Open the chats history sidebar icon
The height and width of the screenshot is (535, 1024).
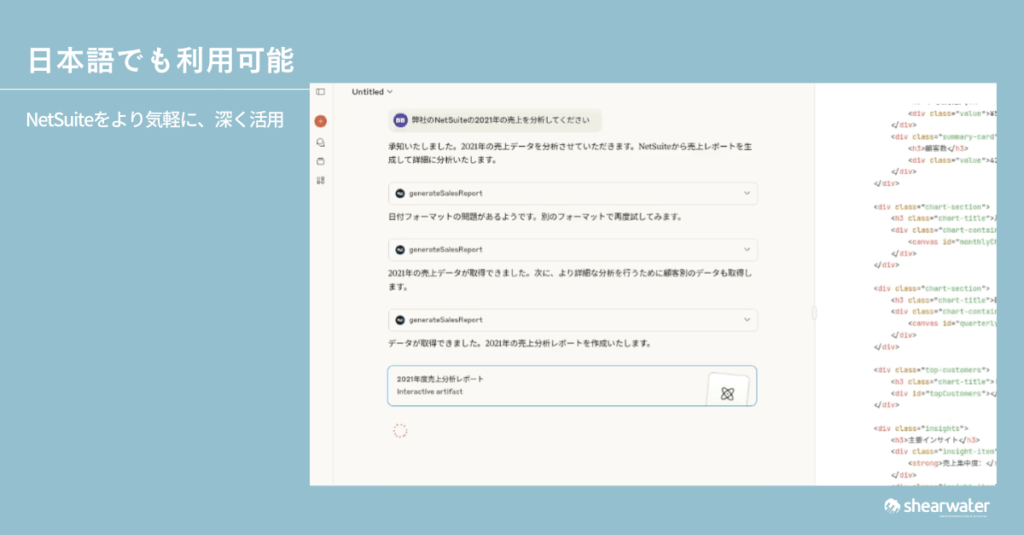tap(321, 142)
